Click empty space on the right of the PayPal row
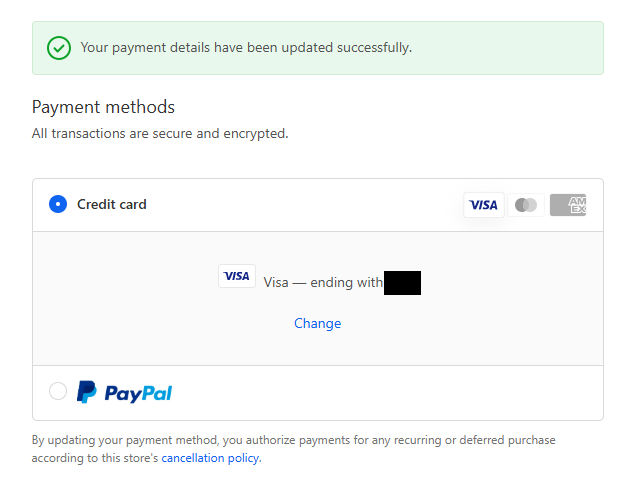 pos(450,393)
